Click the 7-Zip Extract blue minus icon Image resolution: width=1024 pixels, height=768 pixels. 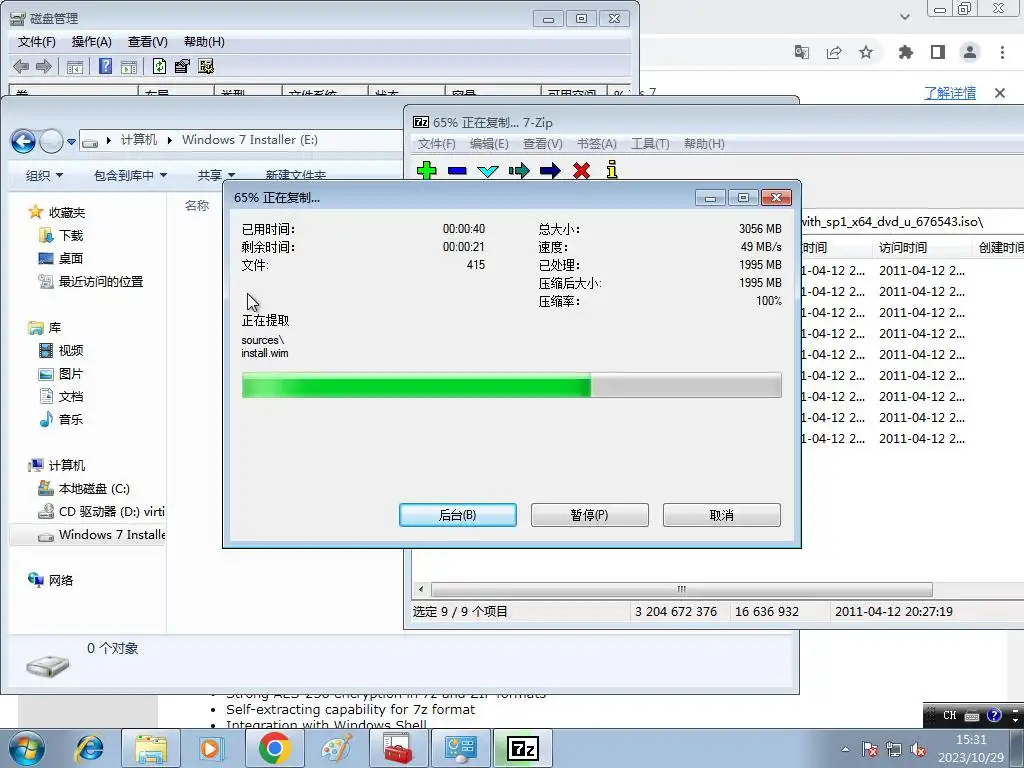click(x=457, y=170)
